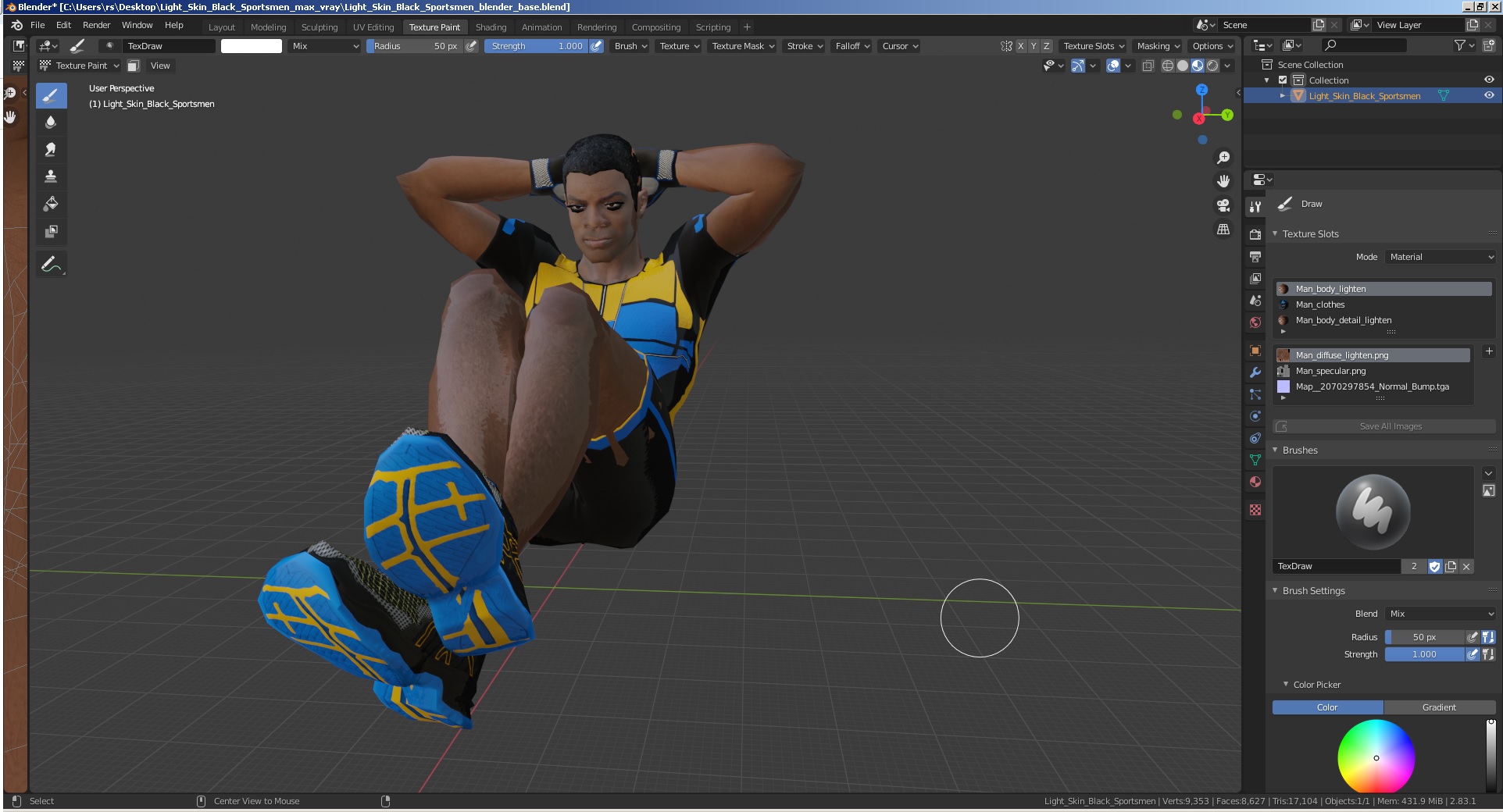Viewport: 1503px width, 812px height.
Task: Toggle Y axis symmetry
Action: click(x=1034, y=46)
